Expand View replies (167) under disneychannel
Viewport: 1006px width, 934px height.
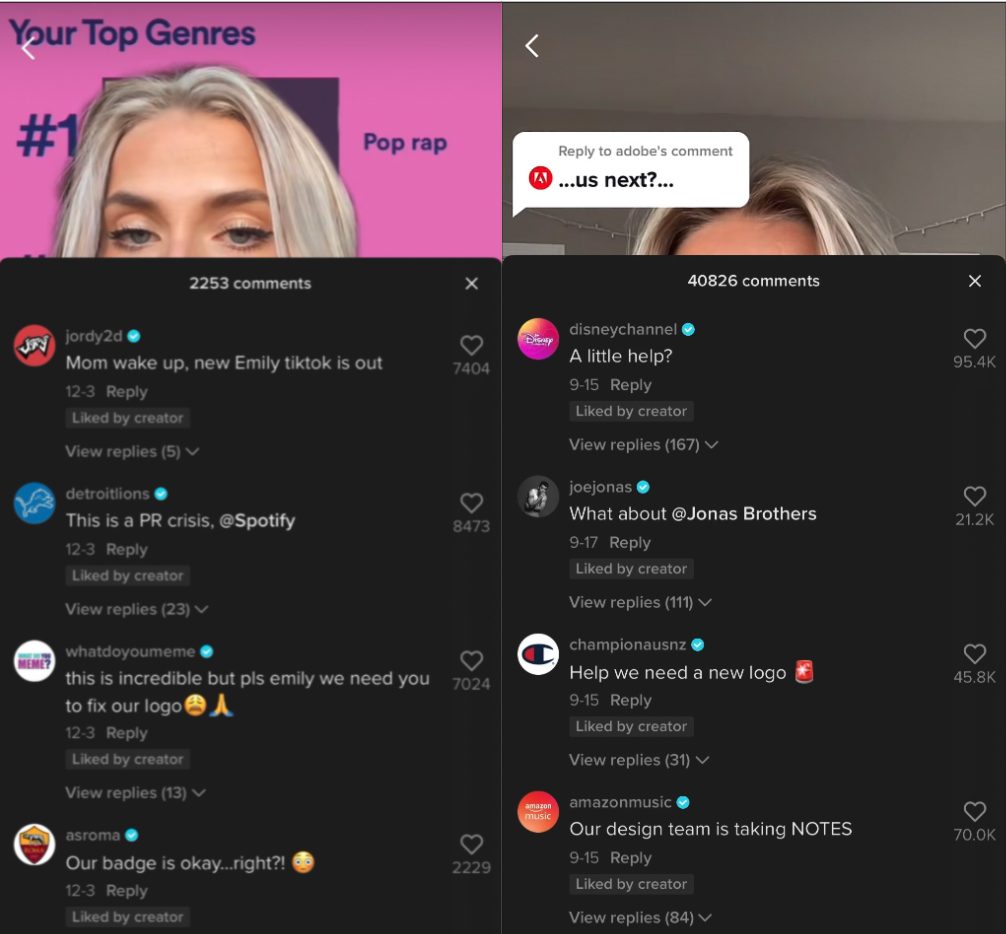(x=643, y=445)
